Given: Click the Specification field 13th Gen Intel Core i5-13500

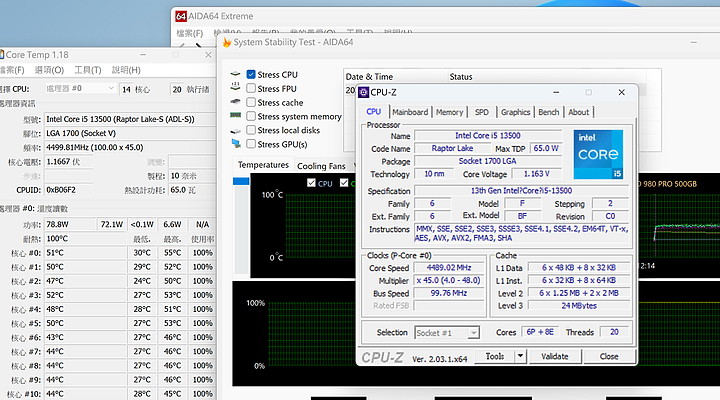Looking at the screenshot, I should (522, 191).
